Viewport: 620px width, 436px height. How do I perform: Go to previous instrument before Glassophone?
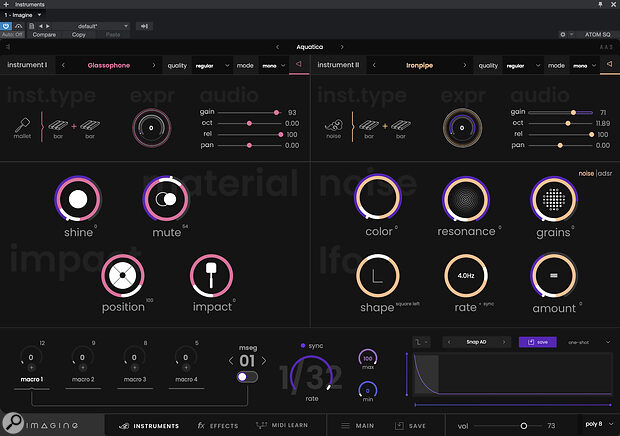coord(63,65)
